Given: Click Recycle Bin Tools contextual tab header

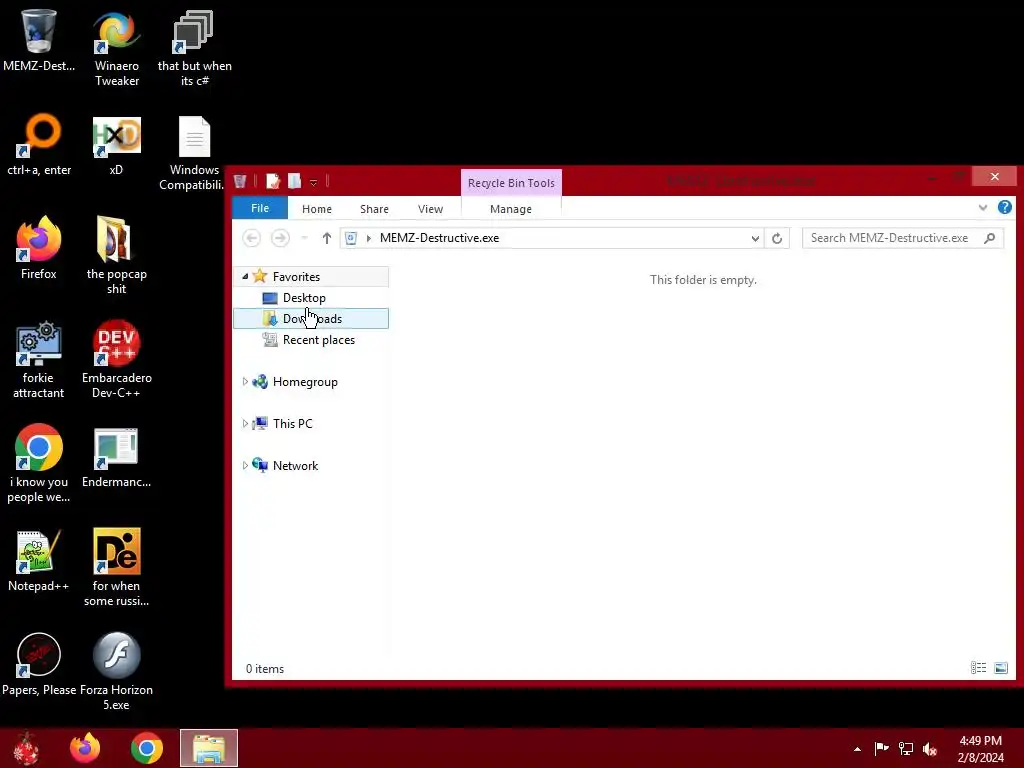Looking at the screenshot, I should tap(511, 183).
